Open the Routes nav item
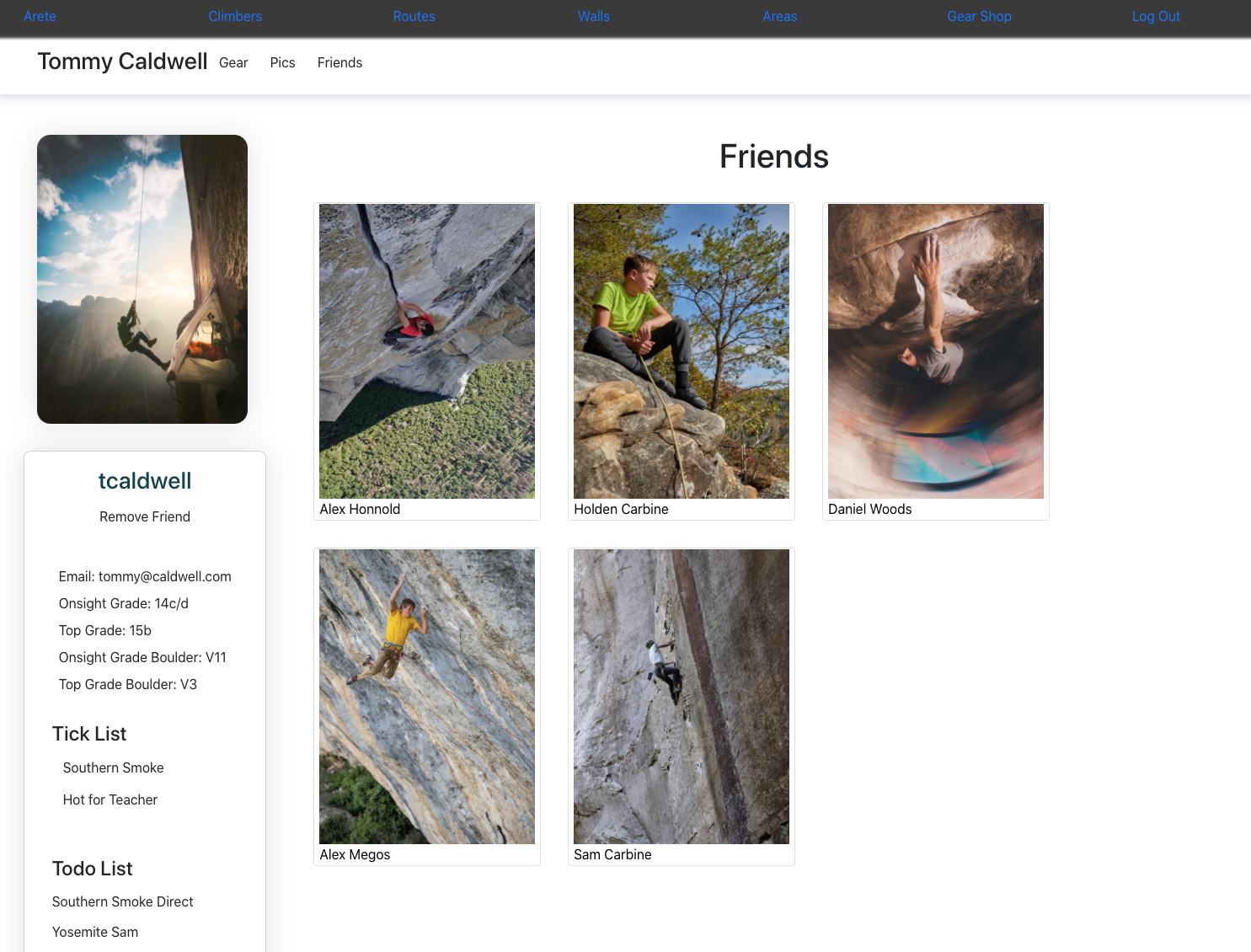Viewport: 1251px width, 952px height. click(x=414, y=16)
